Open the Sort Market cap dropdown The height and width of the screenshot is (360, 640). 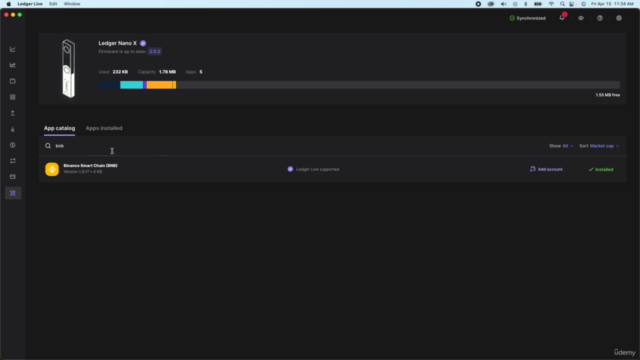[x=599, y=146]
